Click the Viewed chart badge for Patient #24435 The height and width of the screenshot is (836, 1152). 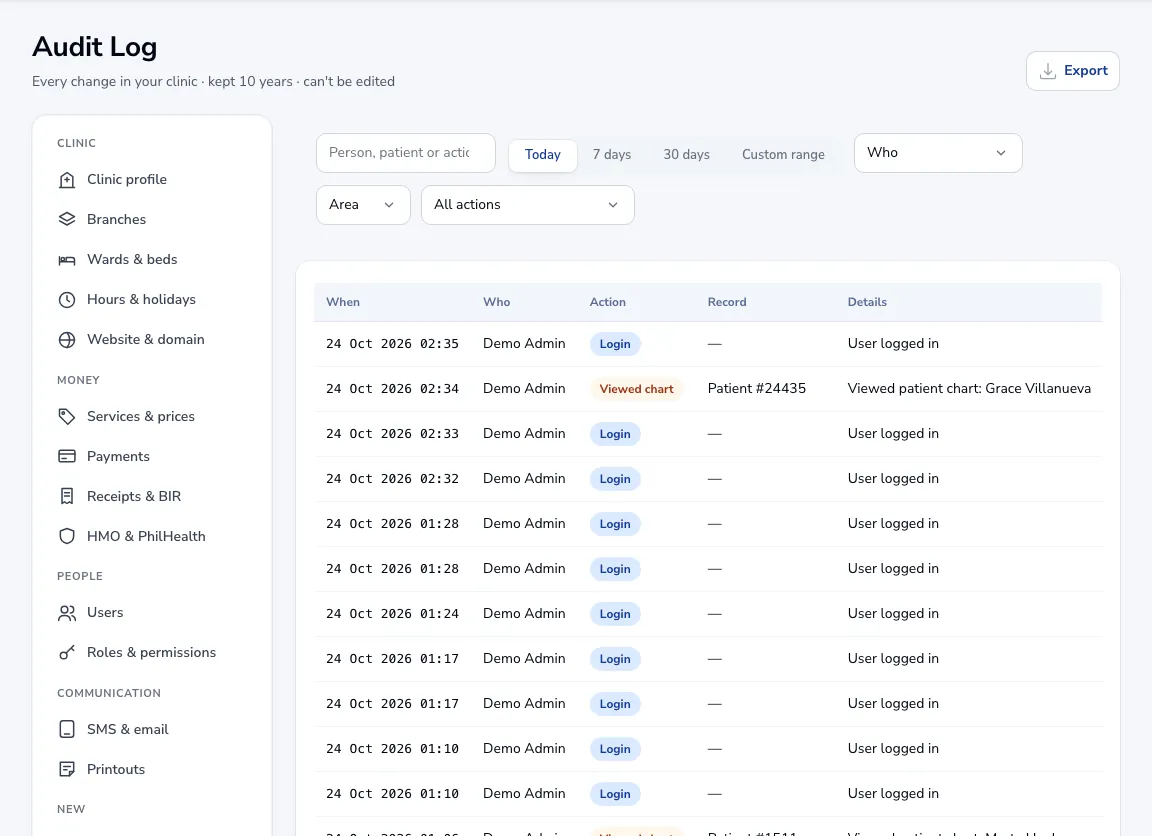pyautogui.click(x=636, y=389)
